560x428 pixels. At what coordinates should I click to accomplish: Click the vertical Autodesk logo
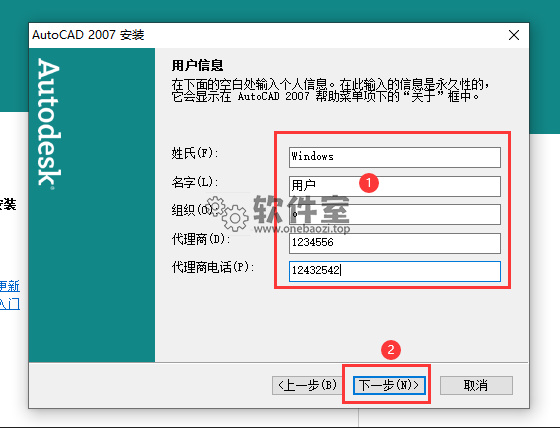pyautogui.click(x=49, y=123)
